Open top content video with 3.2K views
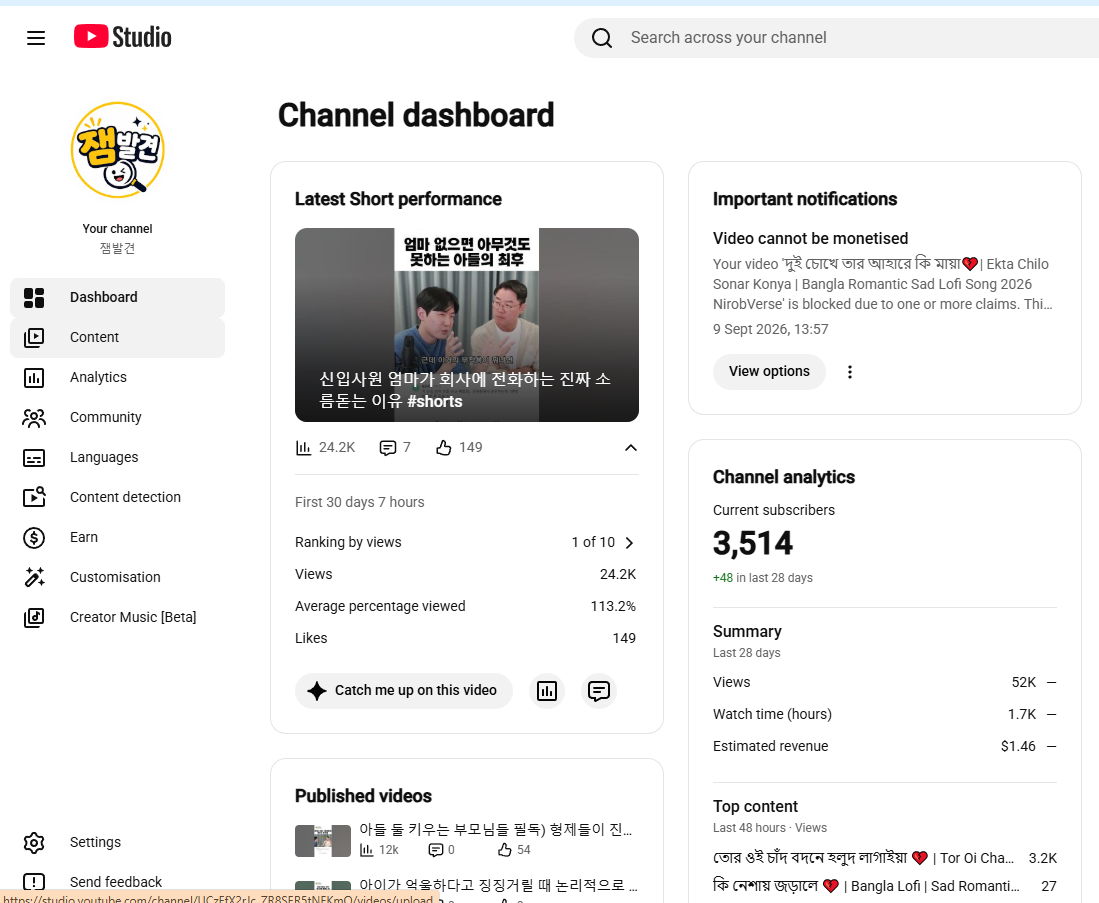Screen dimensions: 1099x903 point(885,858)
